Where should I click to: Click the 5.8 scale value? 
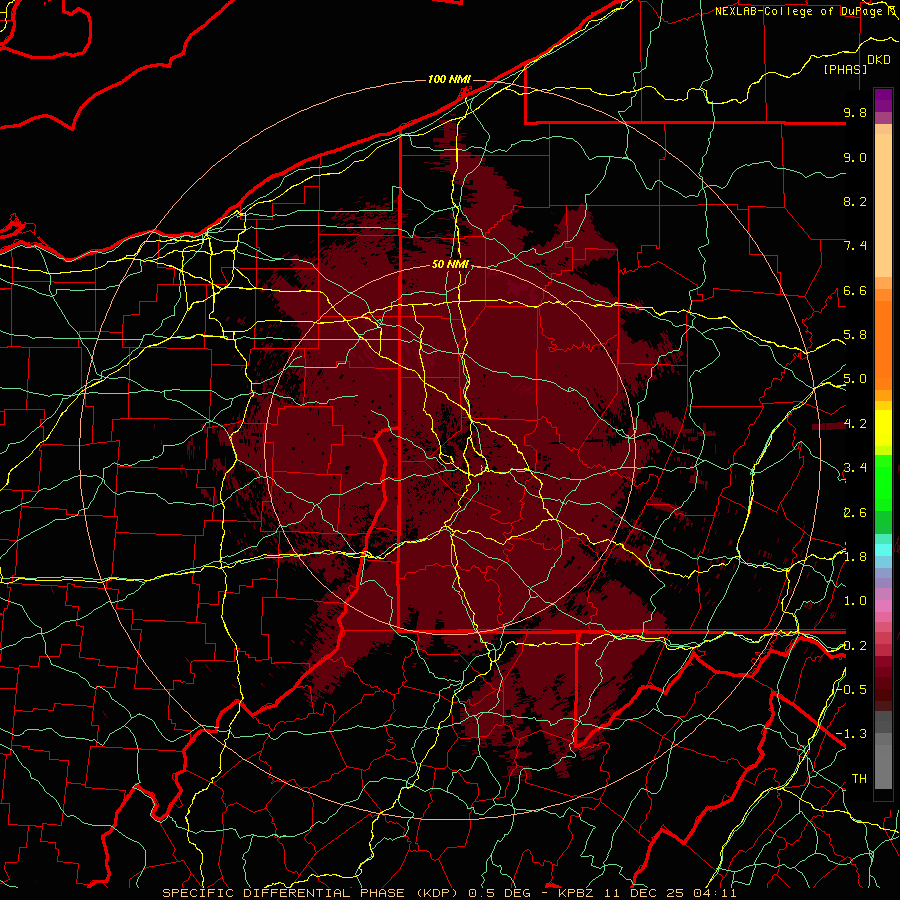[855, 335]
